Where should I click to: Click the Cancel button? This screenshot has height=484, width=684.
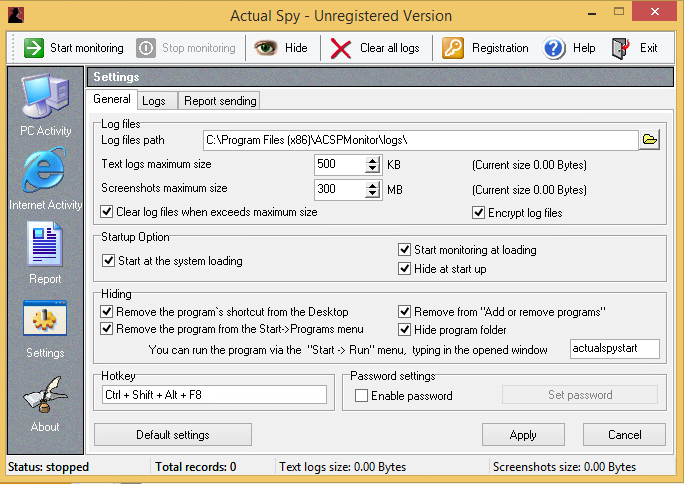tap(625, 435)
